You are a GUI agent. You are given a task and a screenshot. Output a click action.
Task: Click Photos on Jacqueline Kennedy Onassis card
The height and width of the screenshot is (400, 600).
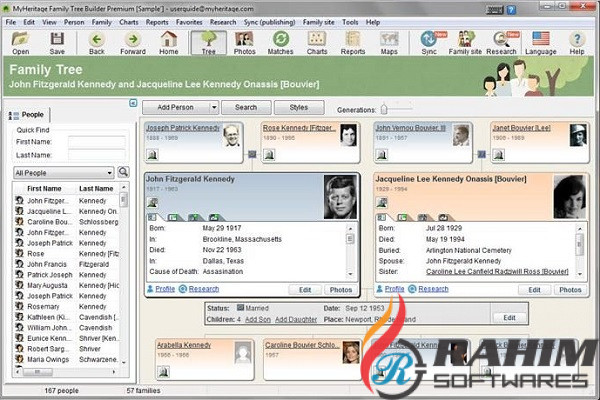click(x=570, y=290)
